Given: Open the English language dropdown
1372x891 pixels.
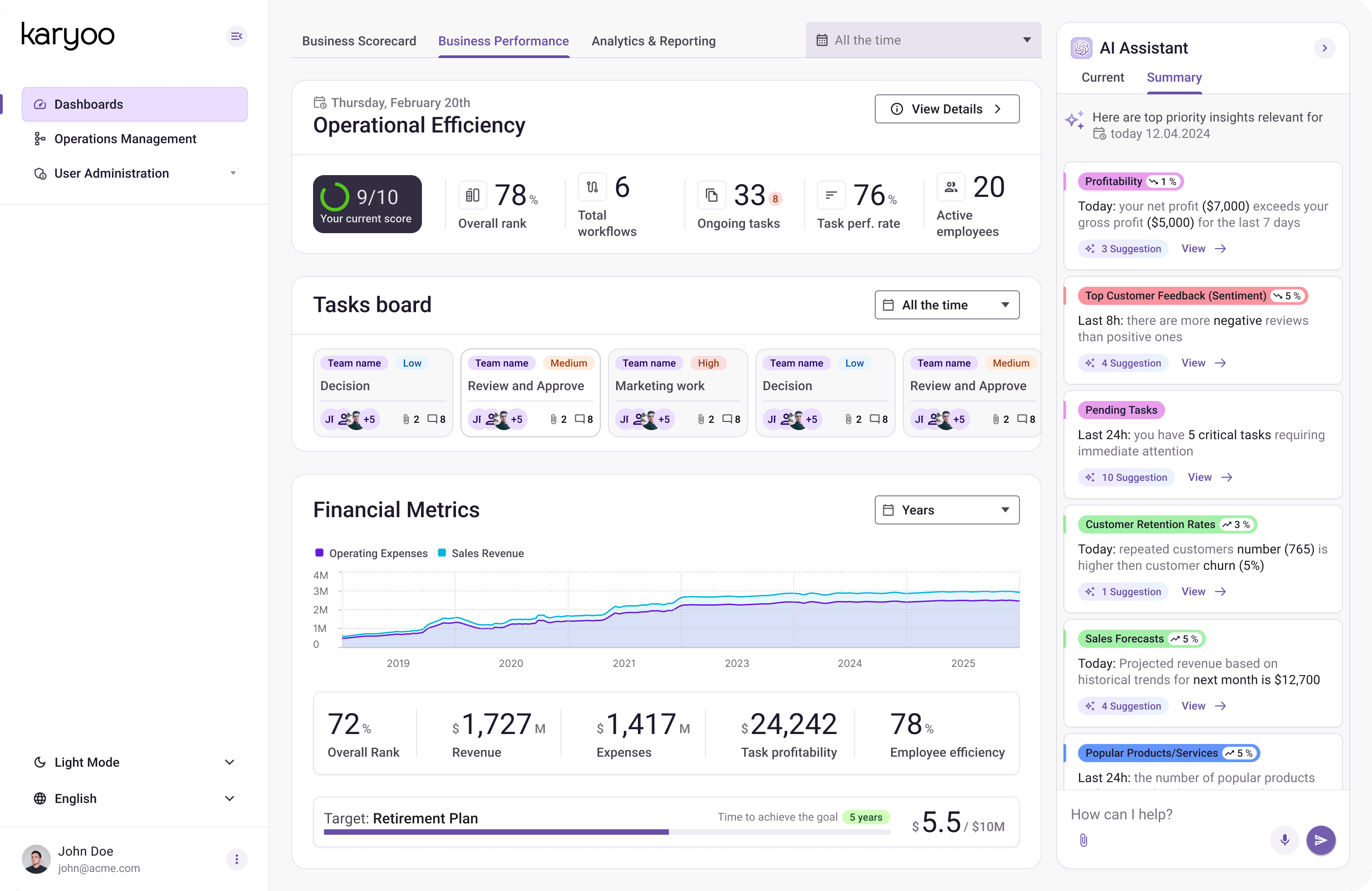Looking at the screenshot, I should [230, 798].
